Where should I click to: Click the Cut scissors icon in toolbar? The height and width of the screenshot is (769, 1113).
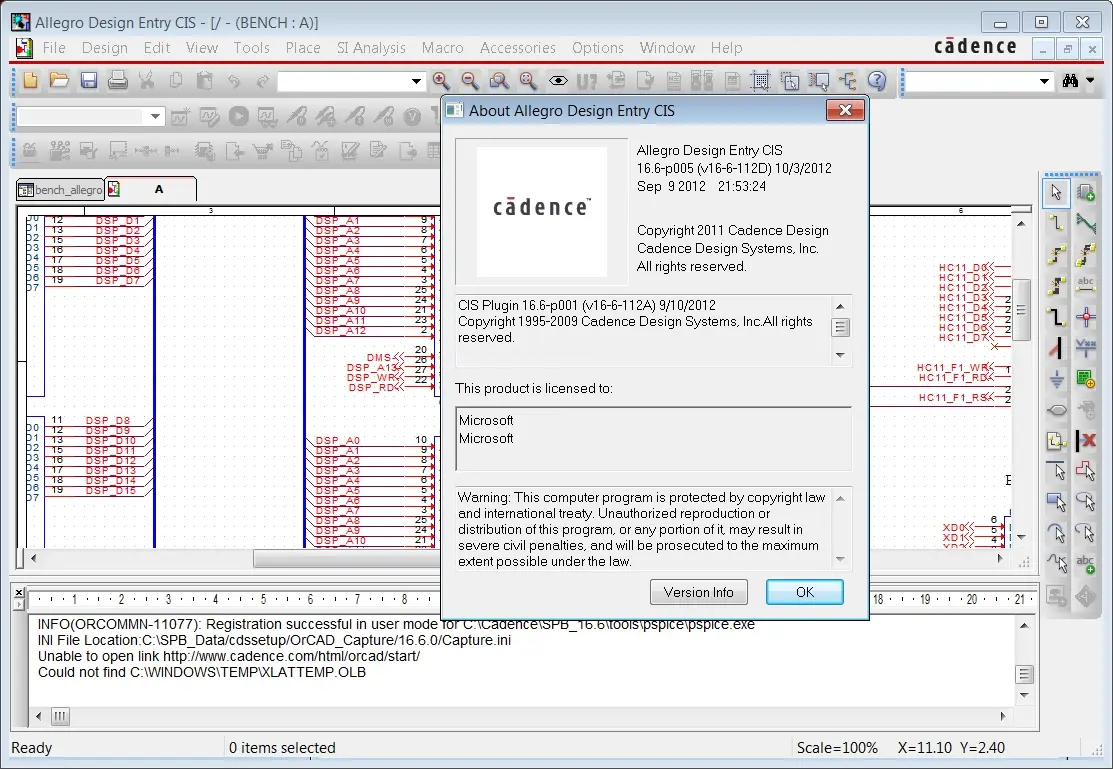tap(147, 81)
